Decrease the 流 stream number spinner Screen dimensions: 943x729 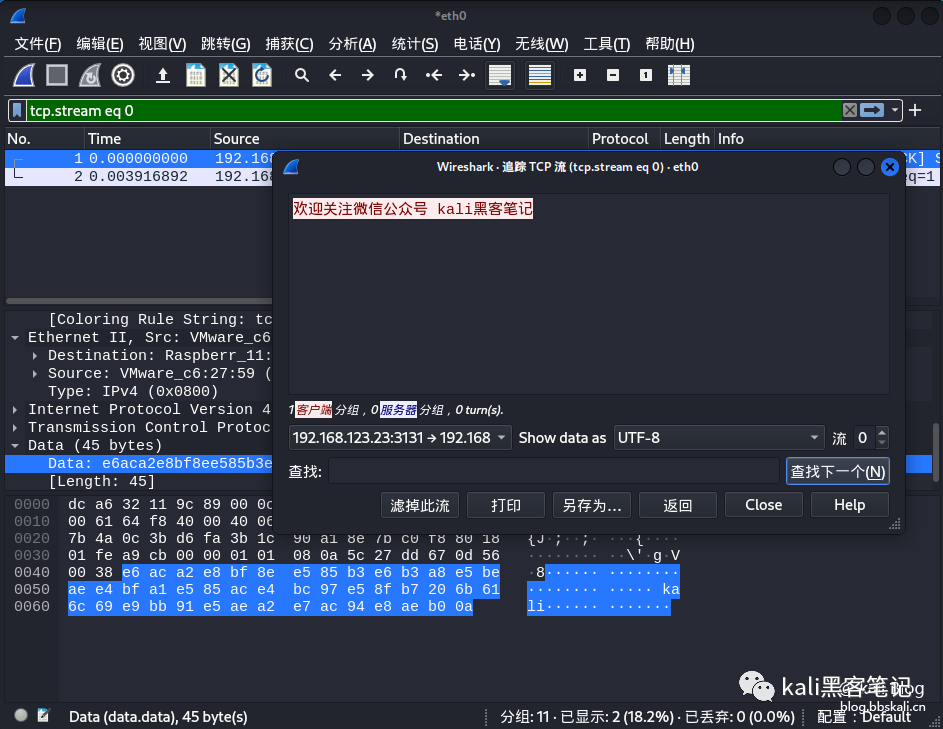[x=882, y=443]
